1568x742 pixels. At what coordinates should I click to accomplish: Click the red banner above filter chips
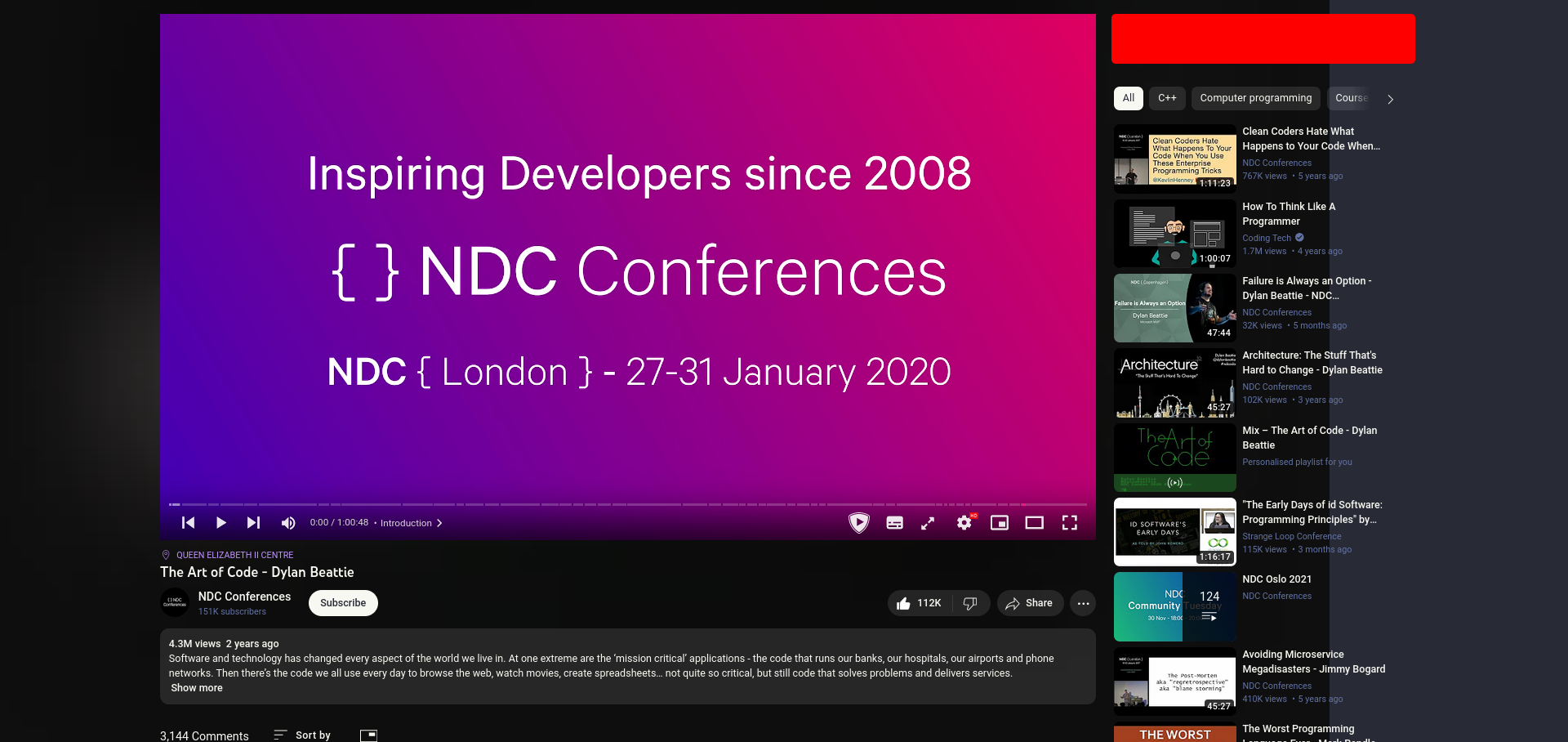tap(1263, 38)
